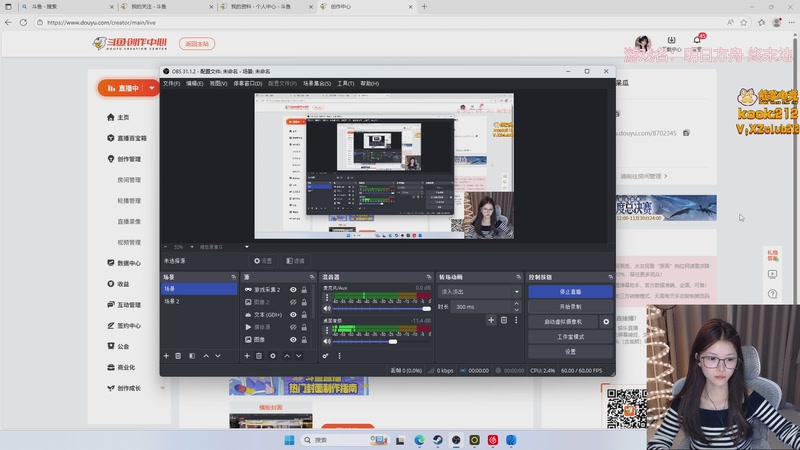Open 编辑(E) menu in OBS

[194, 84]
